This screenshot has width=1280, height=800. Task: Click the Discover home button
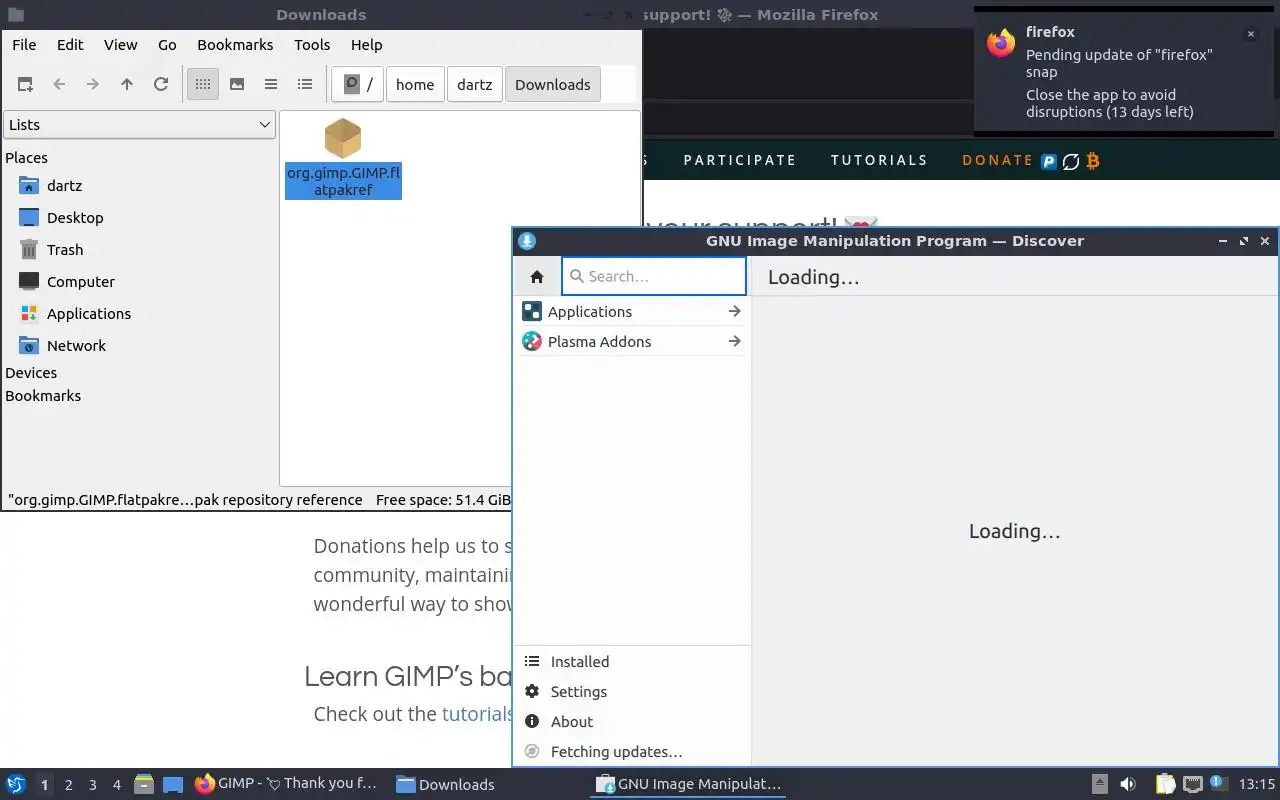[x=537, y=277]
